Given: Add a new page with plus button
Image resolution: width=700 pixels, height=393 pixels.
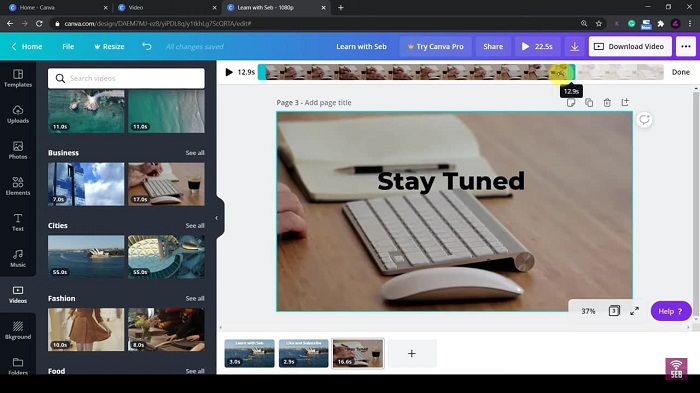Looking at the screenshot, I should (412, 354).
